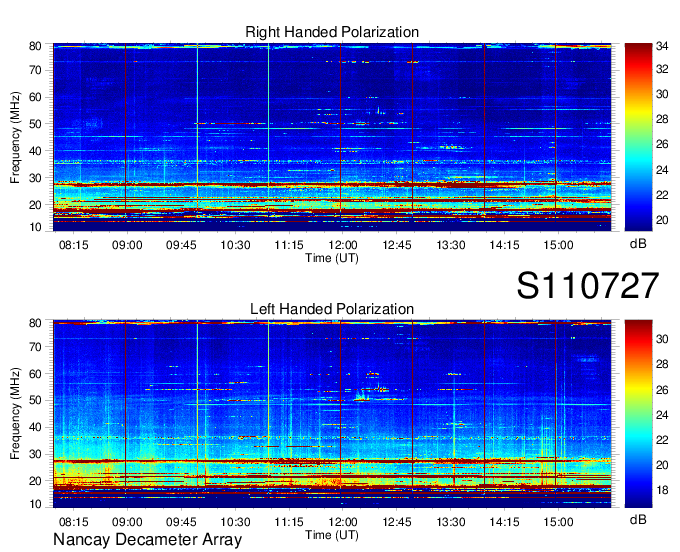The height and width of the screenshot is (552, 680).
Task: Select the S110727 observation label
Action: 588,285
